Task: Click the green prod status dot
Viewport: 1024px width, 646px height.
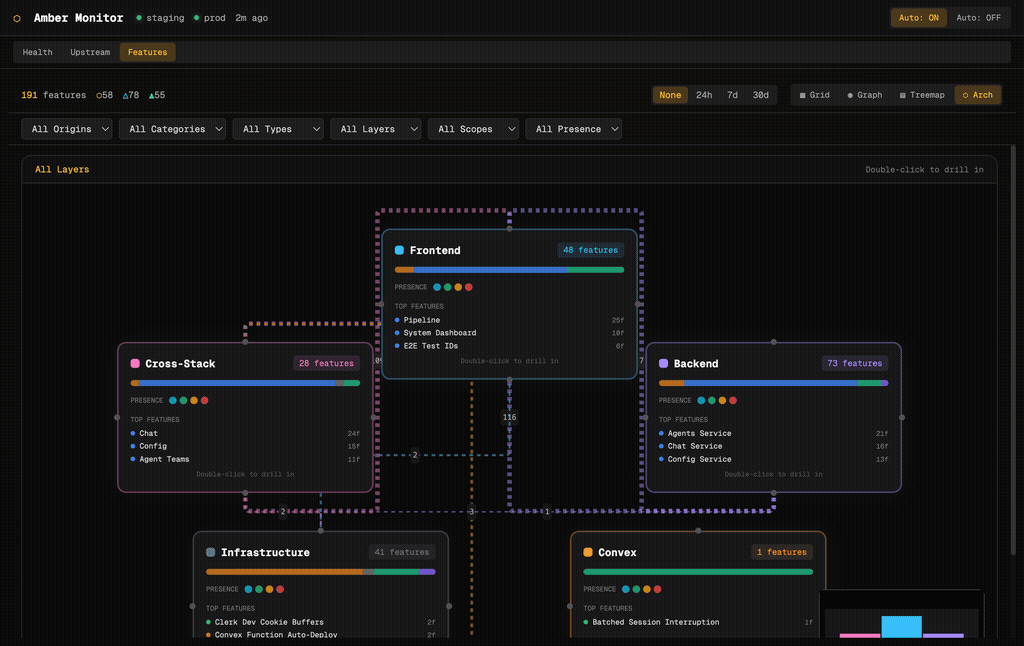Action: pos(196,18)
